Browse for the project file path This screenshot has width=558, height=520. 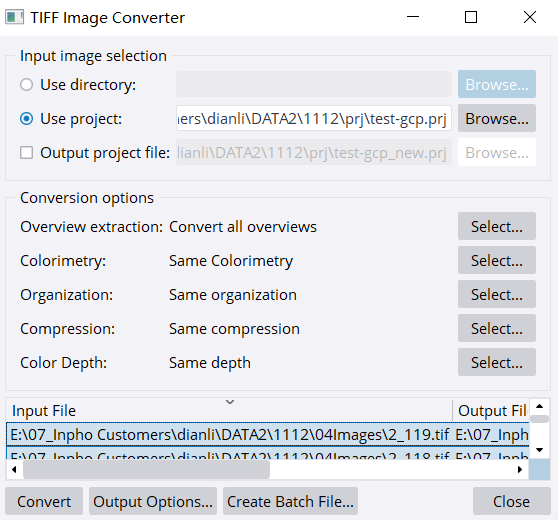coord(497,118)
